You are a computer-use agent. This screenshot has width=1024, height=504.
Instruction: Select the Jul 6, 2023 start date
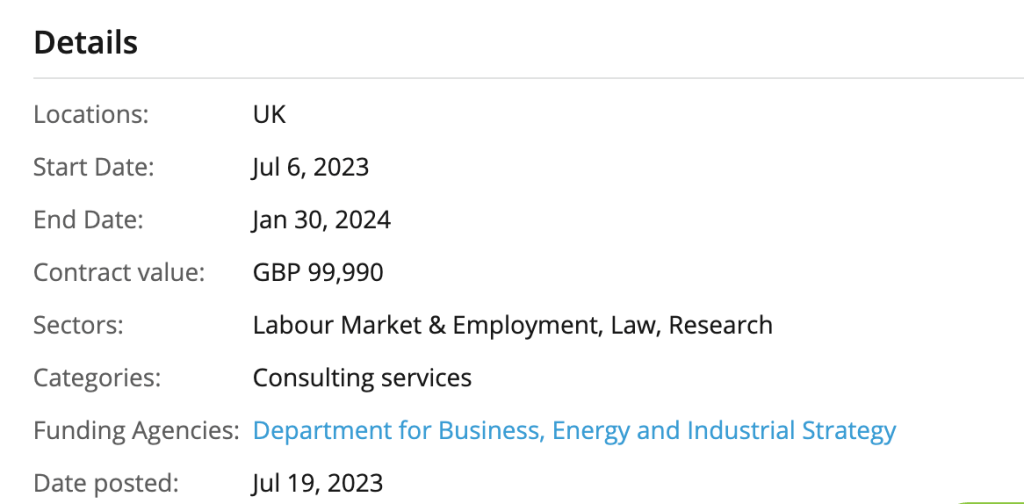point(310,167)
